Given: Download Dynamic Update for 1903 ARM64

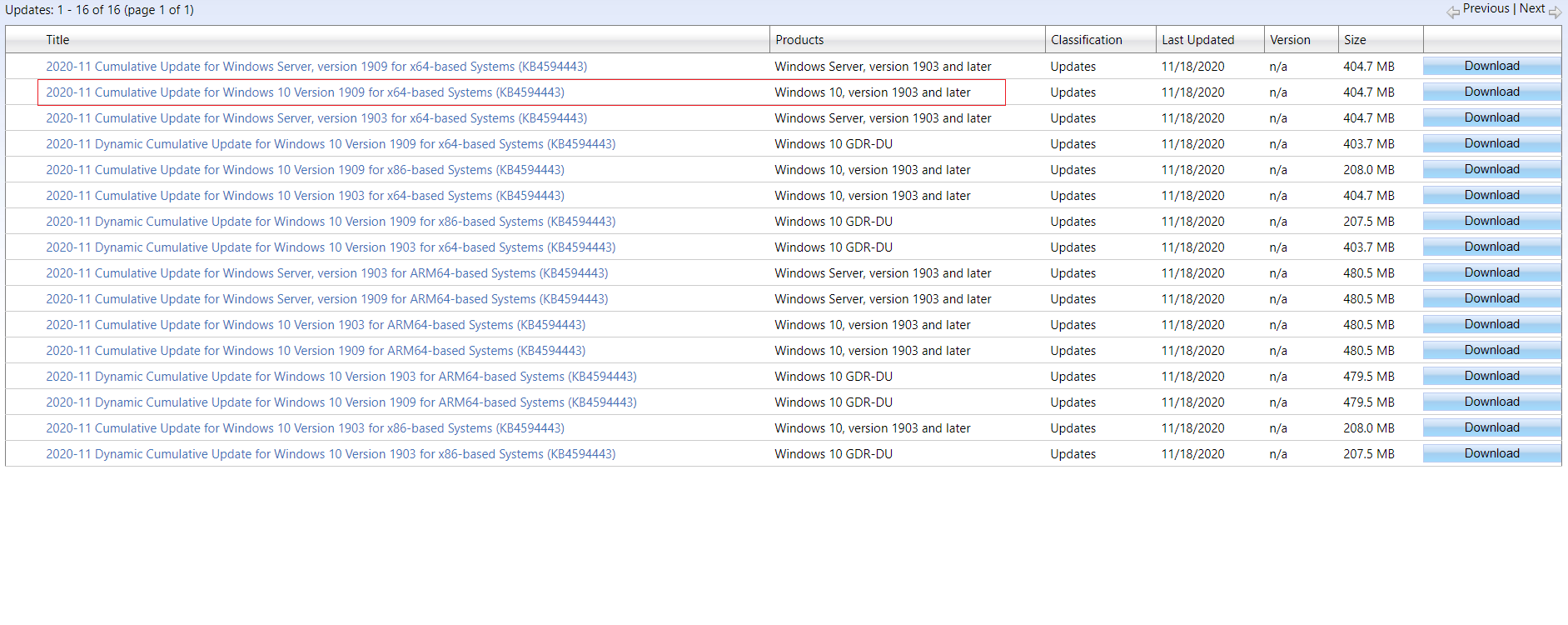Looking at the screenshot, I should pyautogui.click(x=1491, y=376).
